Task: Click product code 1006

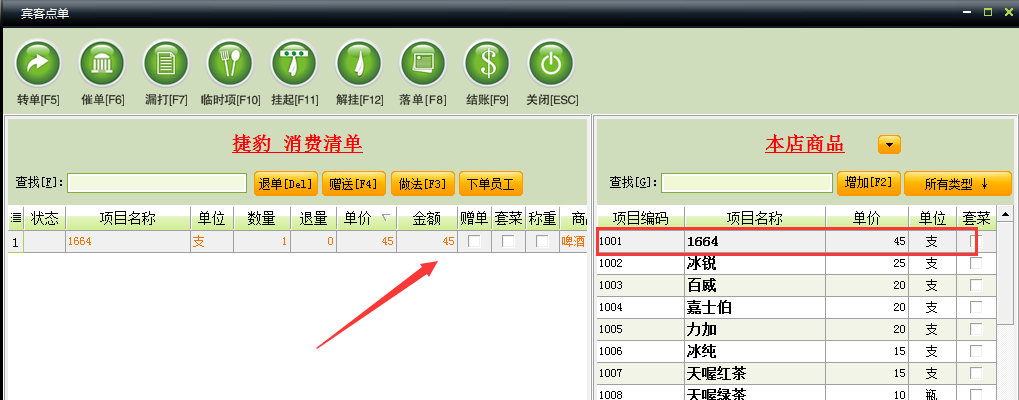Action: point(611,351)
